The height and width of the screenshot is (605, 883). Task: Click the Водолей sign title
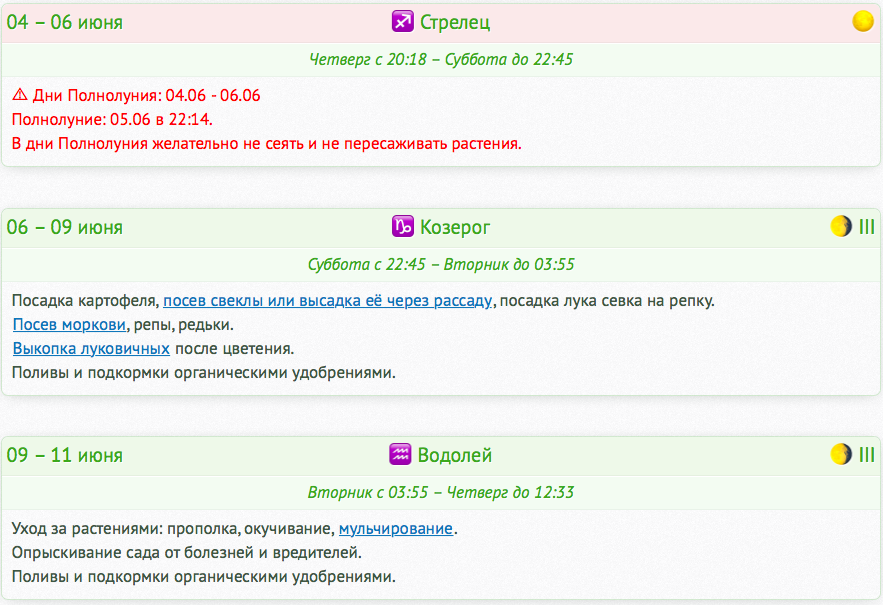pos(456,456)
